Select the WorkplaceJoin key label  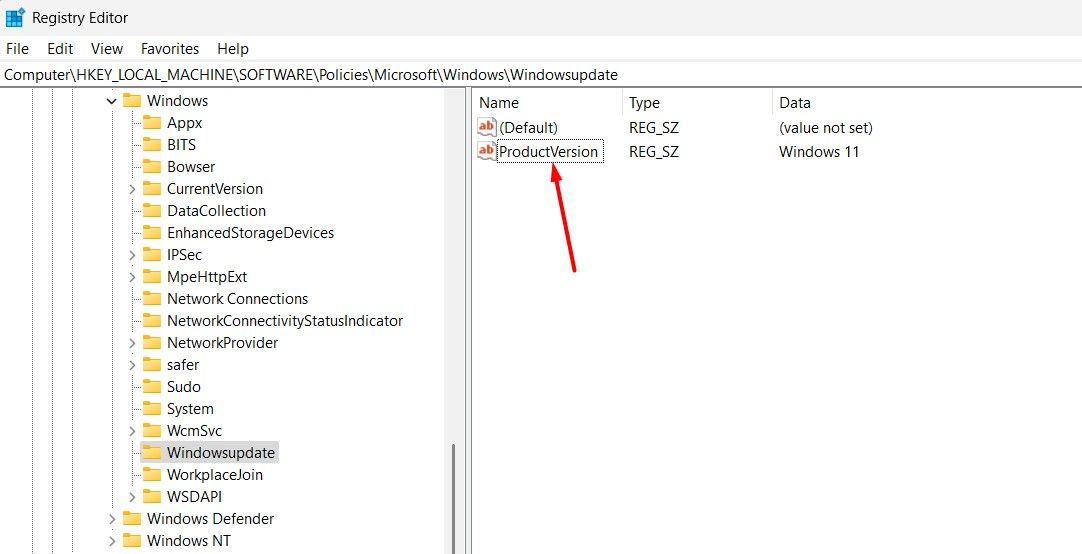coord(215,475)
